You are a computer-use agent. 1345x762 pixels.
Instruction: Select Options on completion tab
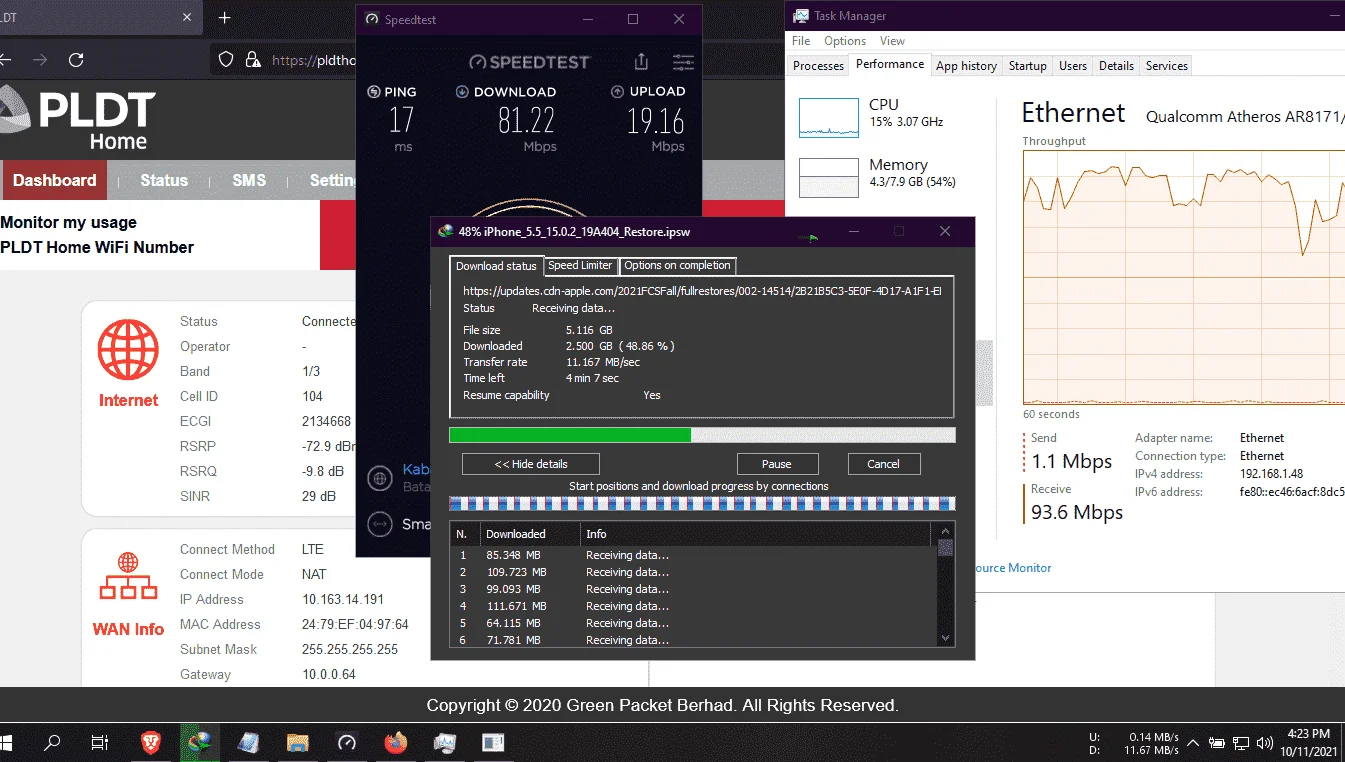point(678,265)
